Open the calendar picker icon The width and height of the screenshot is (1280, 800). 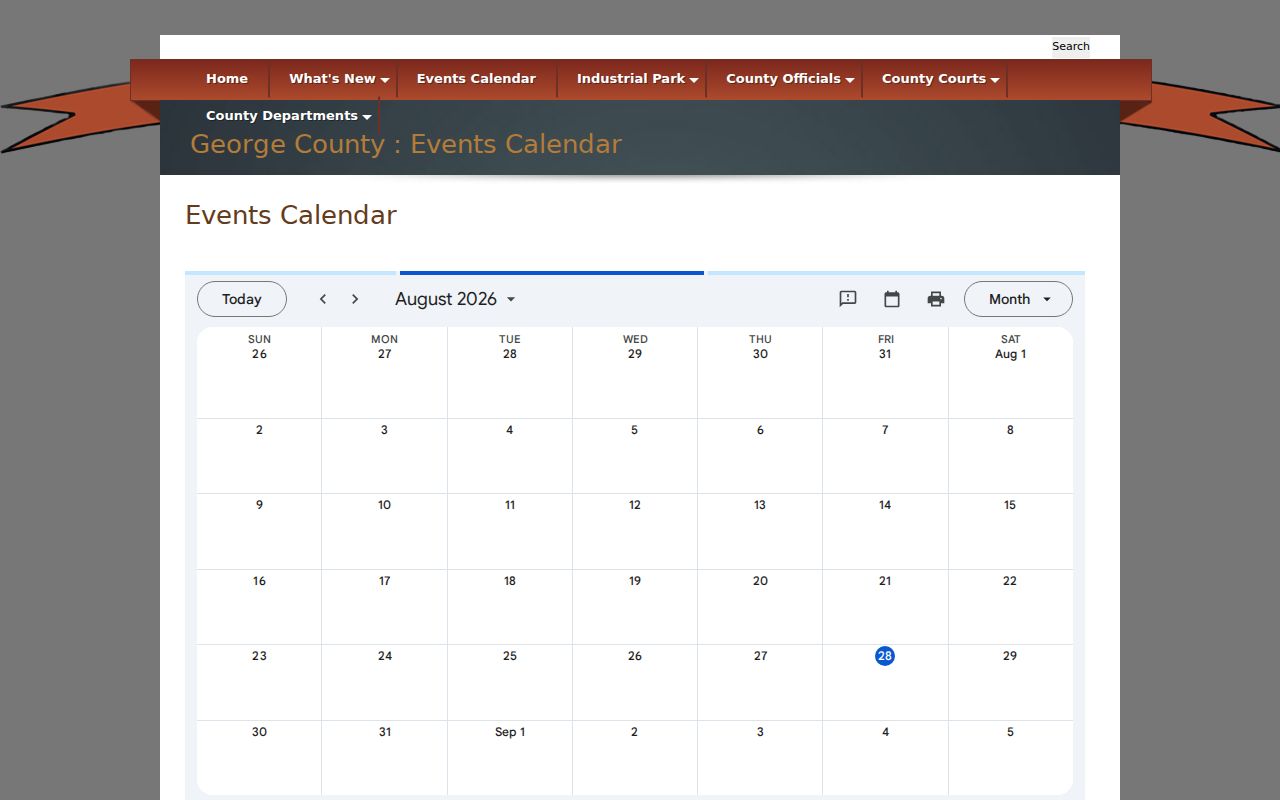coord(892,299)
